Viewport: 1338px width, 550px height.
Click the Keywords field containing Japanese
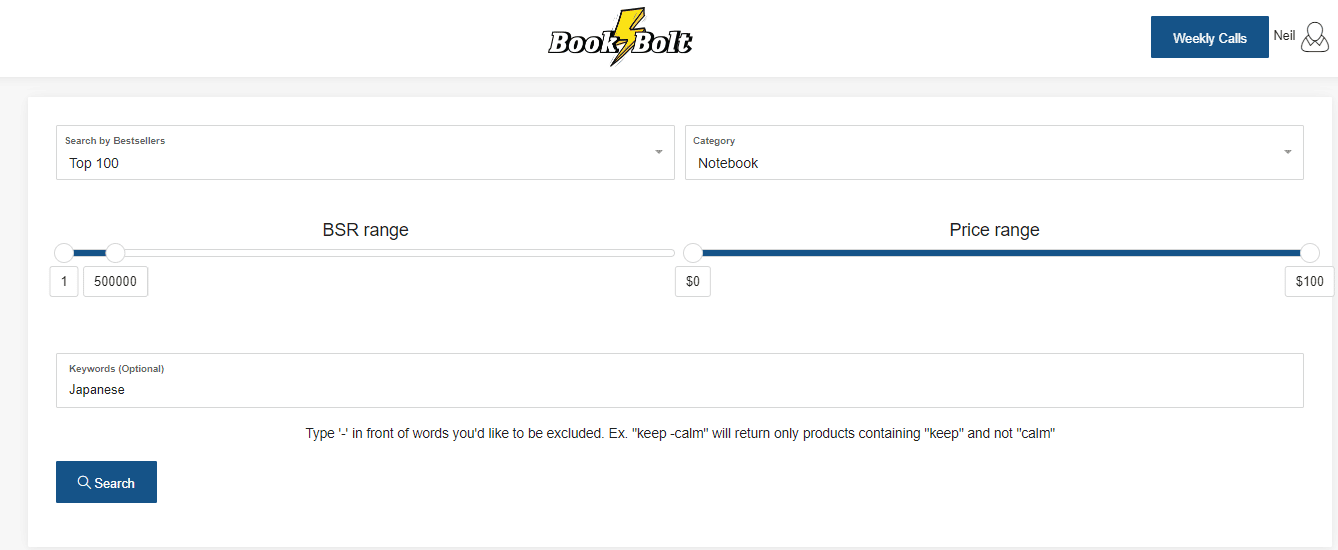680,380
